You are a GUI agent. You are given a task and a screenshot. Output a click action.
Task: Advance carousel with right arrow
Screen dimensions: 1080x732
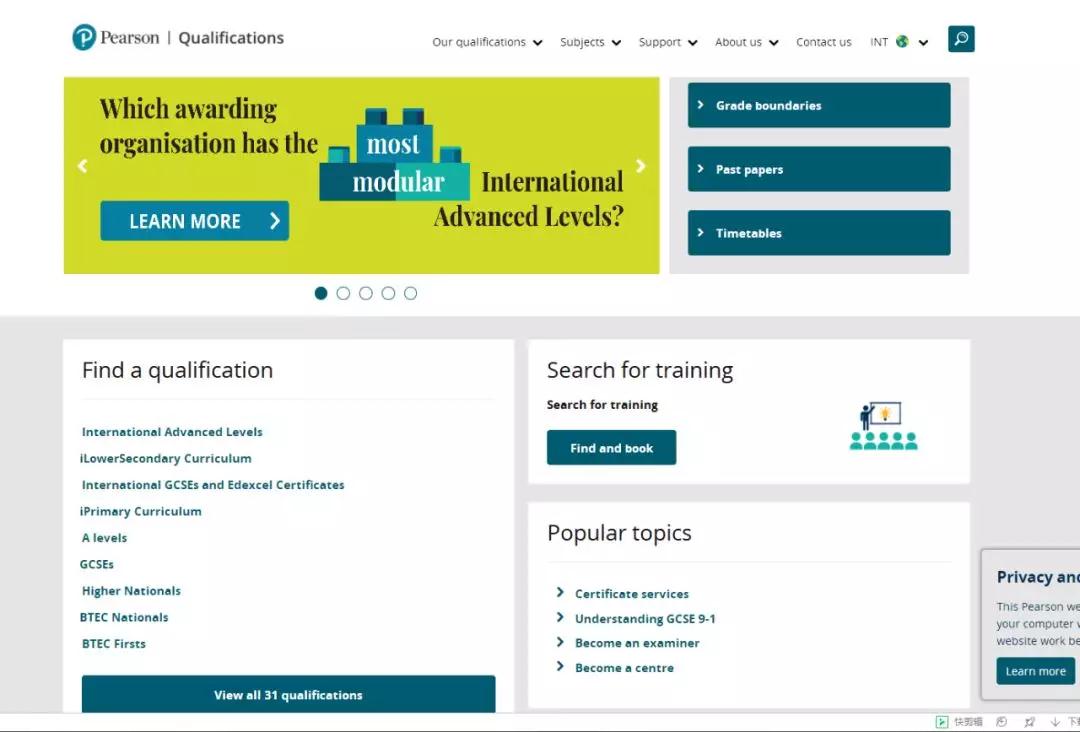(641, 166)
